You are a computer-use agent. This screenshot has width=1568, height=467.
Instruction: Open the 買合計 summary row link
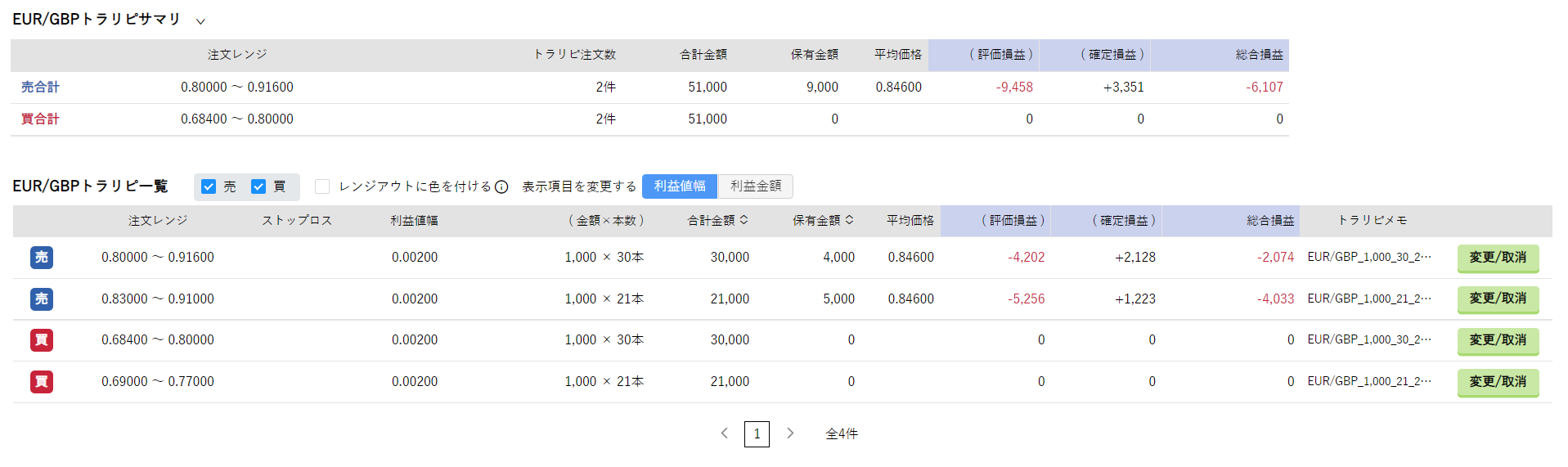coord(40,119)
